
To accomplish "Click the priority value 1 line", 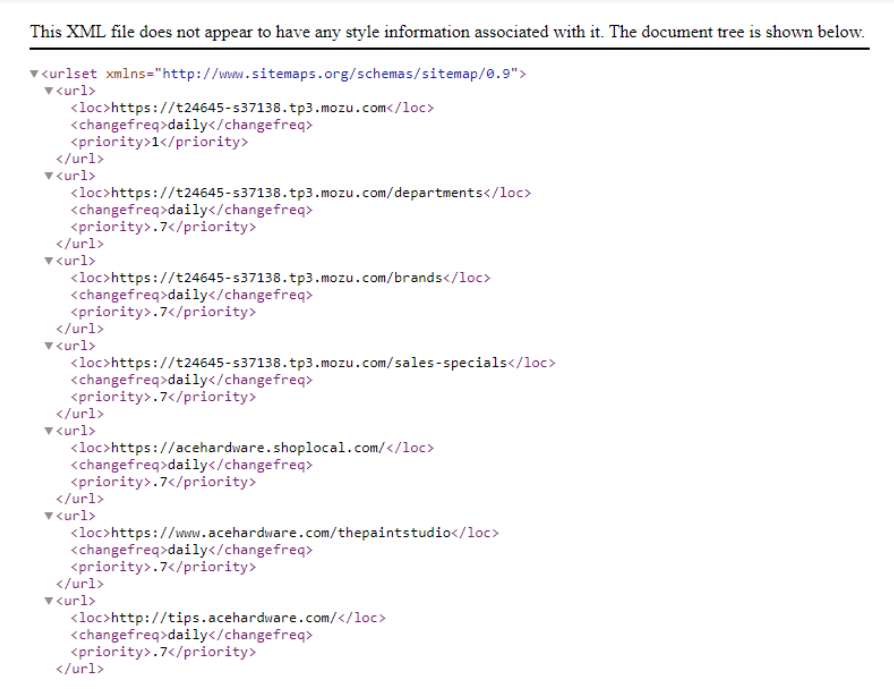I will point(159,142).
